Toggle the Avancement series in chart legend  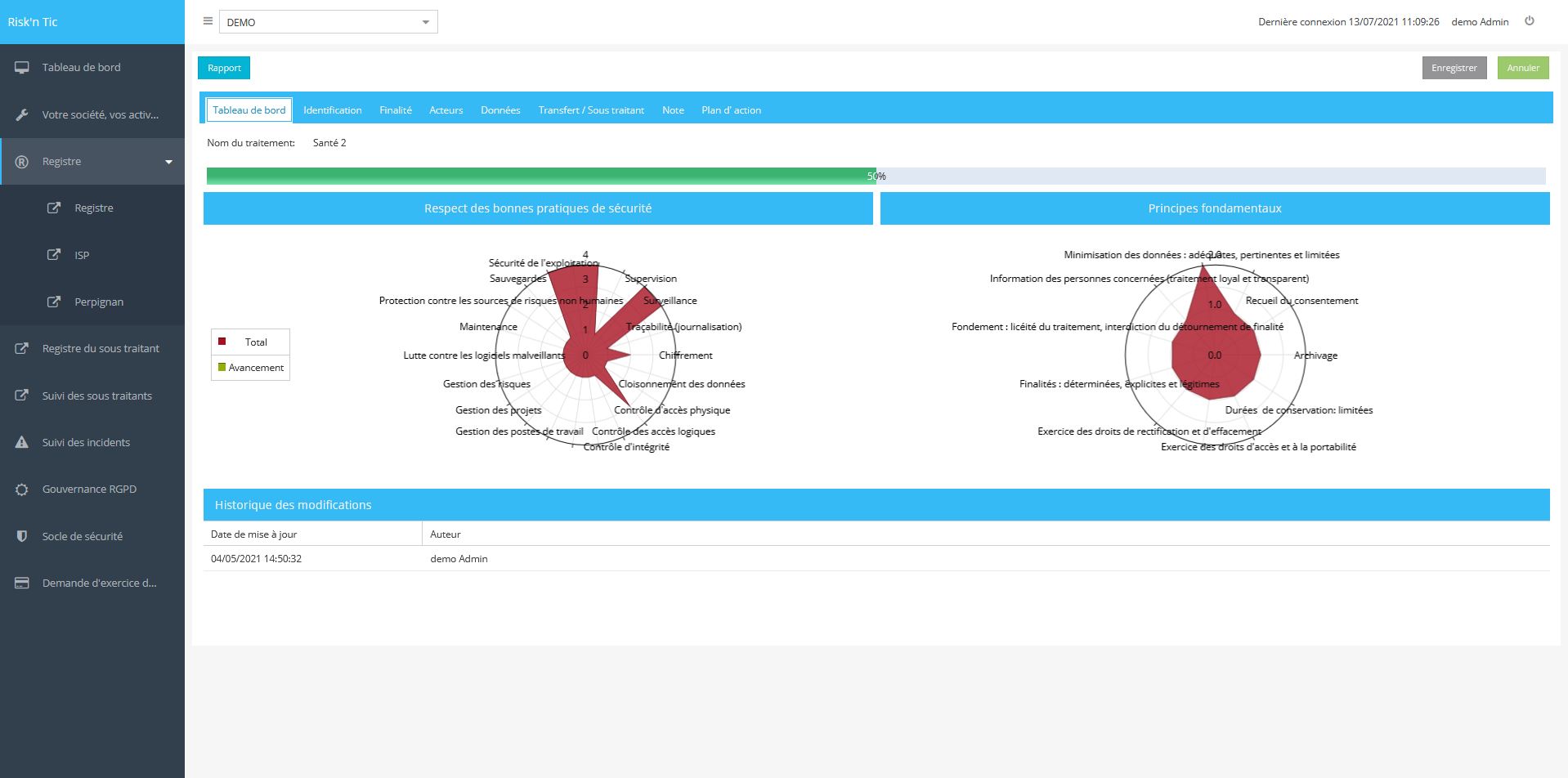[250, 368]
